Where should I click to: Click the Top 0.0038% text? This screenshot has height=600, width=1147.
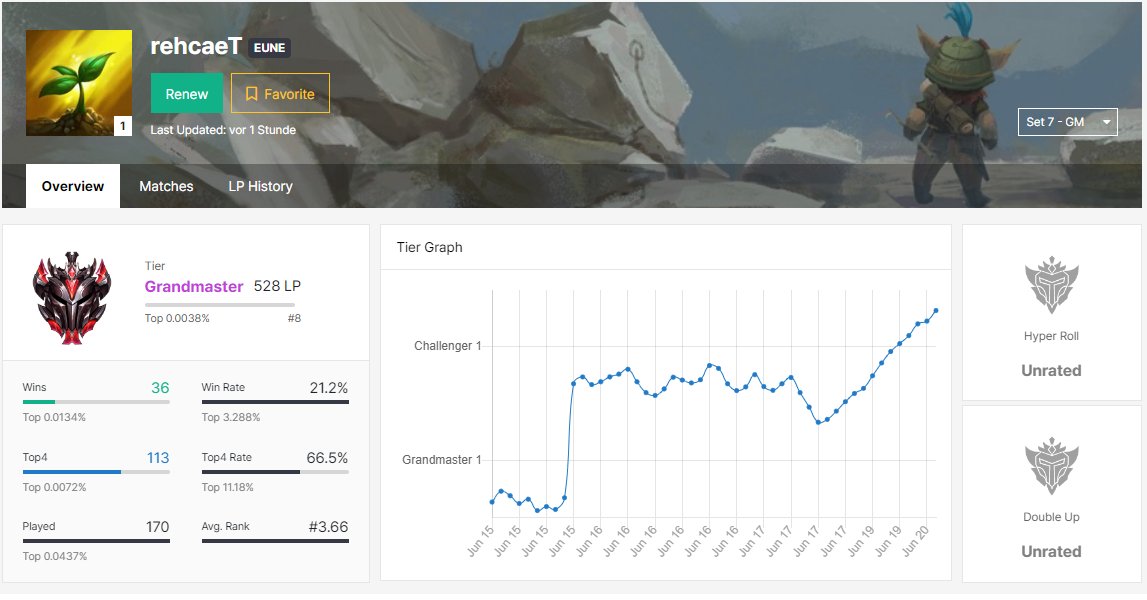(x=177, y=318)
